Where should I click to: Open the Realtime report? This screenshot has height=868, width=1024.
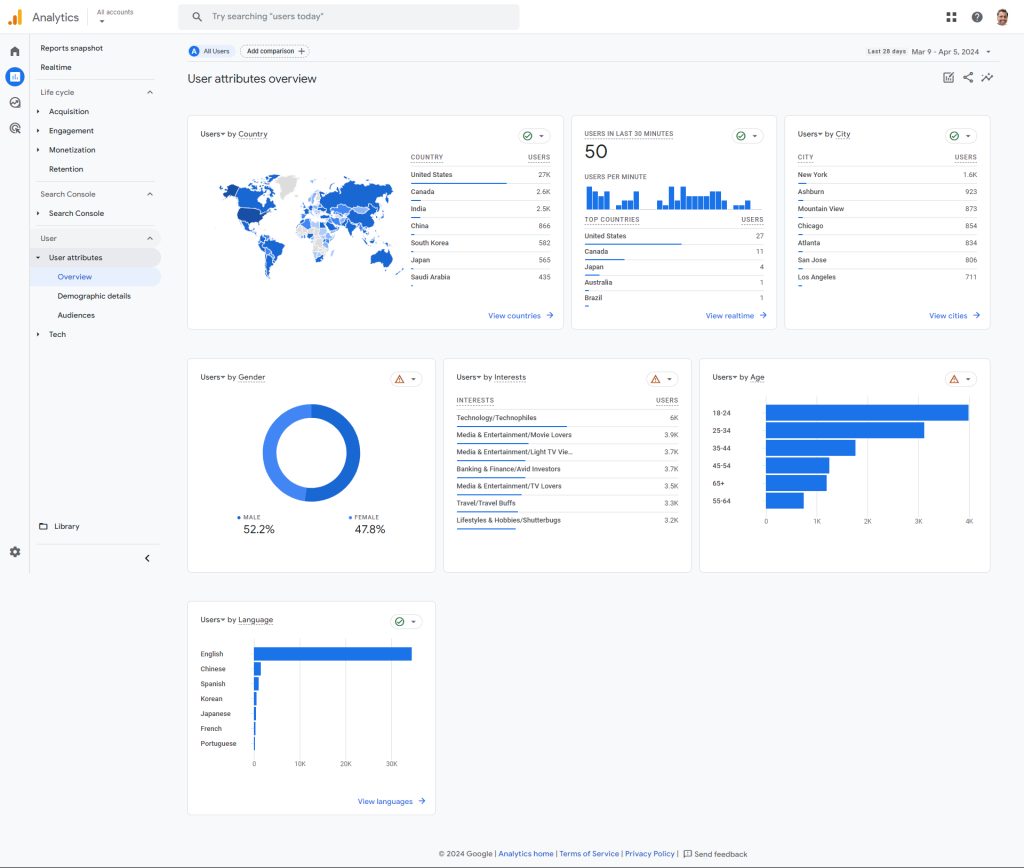point(56,67)
